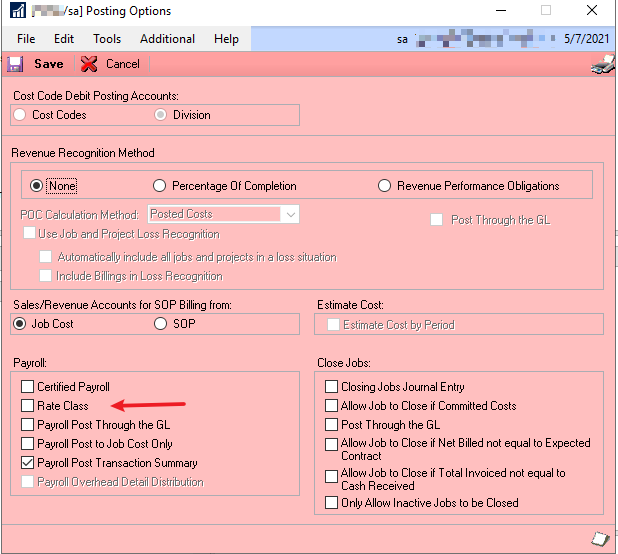
Task: Click the note icon at bottom right
Action: (600, 539)
